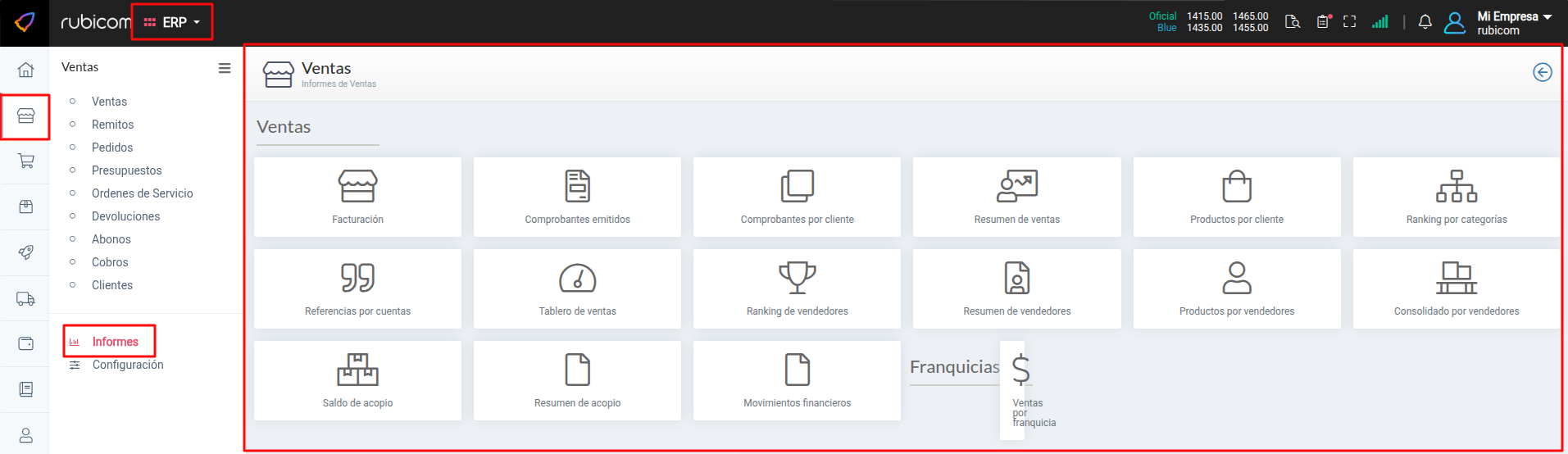Click the Ventas header store icon
Image resolution: width=1568 pixels, height=454 pixels.
point(278,74)
